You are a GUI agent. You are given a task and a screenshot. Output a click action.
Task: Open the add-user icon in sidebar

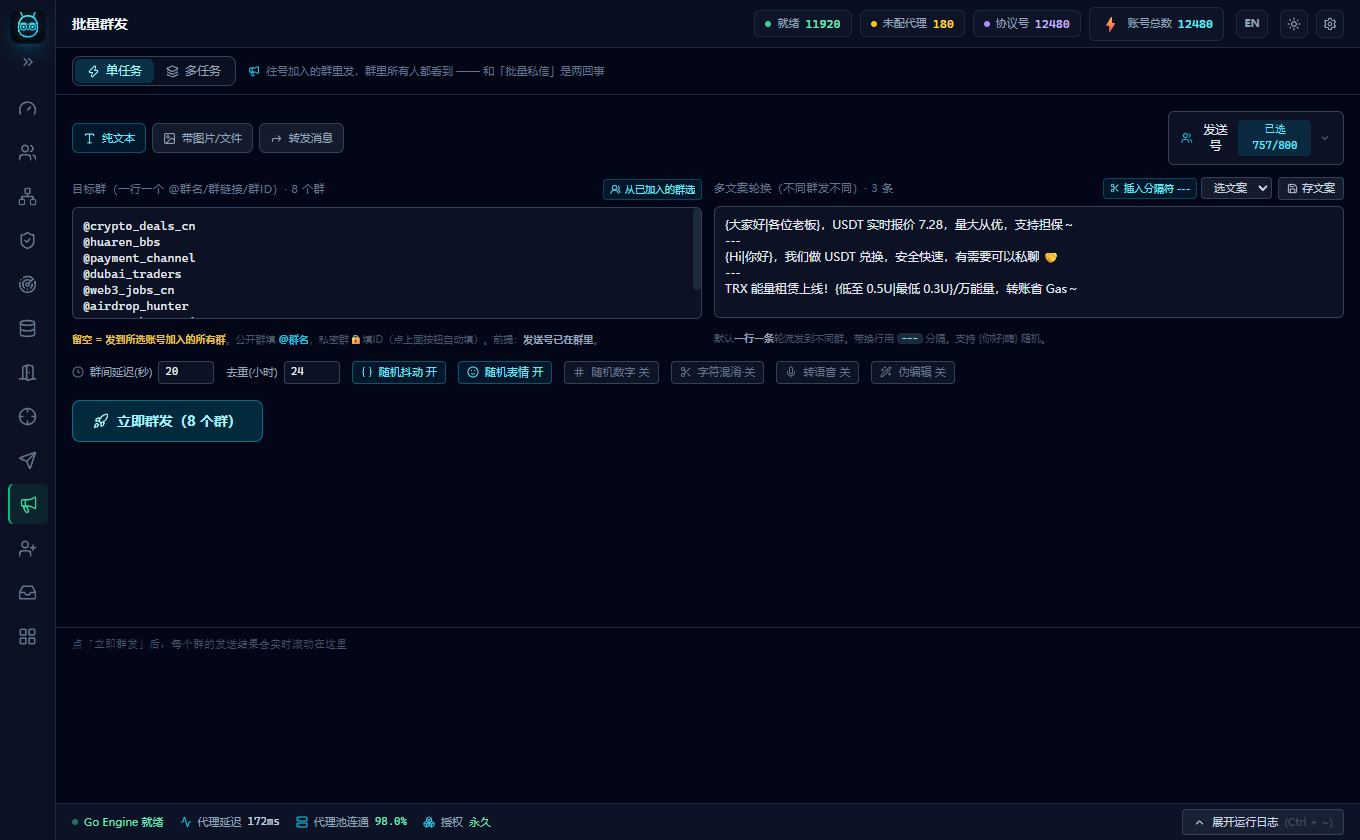pos(28,548)
